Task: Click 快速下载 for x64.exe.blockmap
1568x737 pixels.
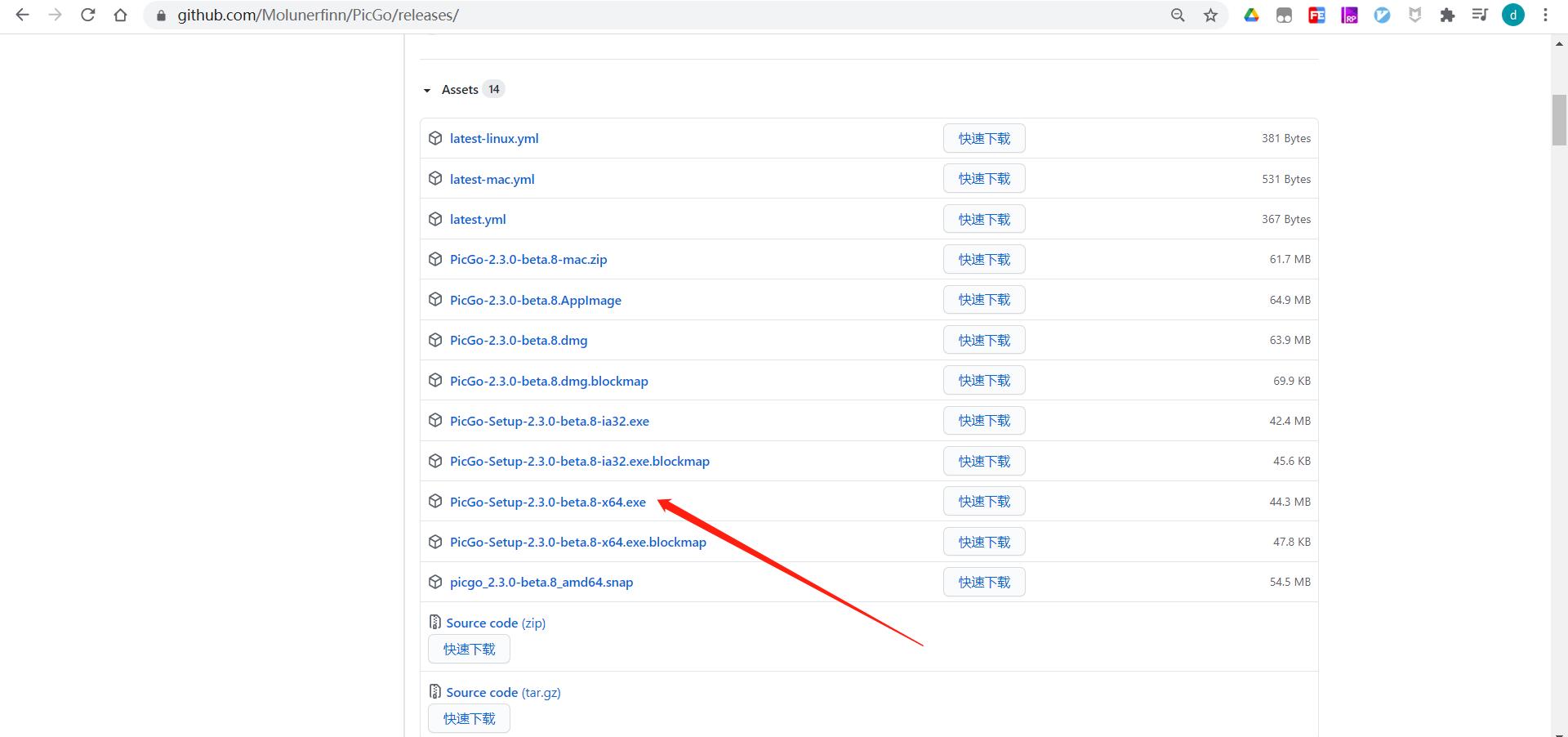Action: tap(984, 542)
